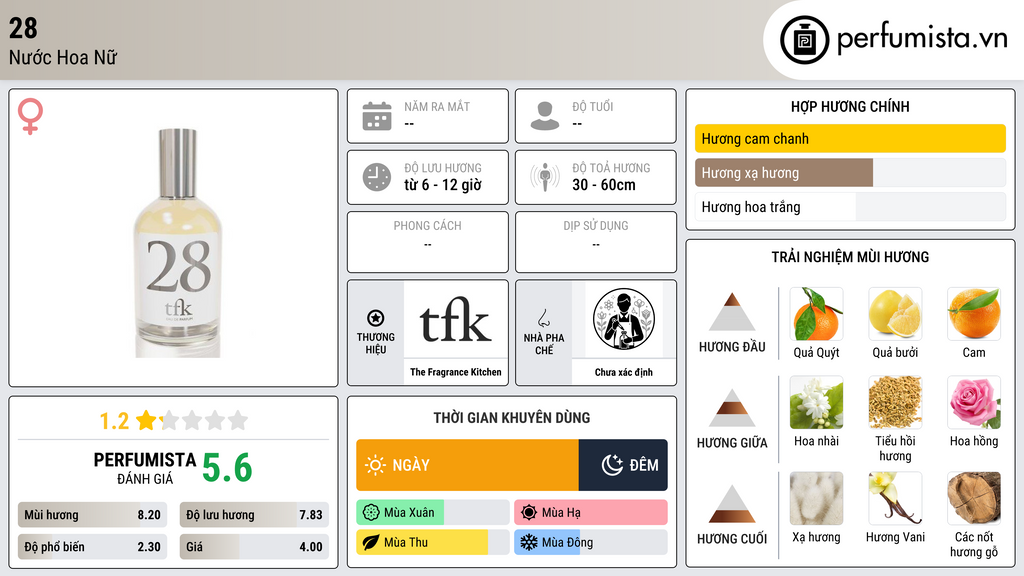The image size is (1024, 576).
Task: Click the orange Ngày daytime bar
Action: click(467, 465)
